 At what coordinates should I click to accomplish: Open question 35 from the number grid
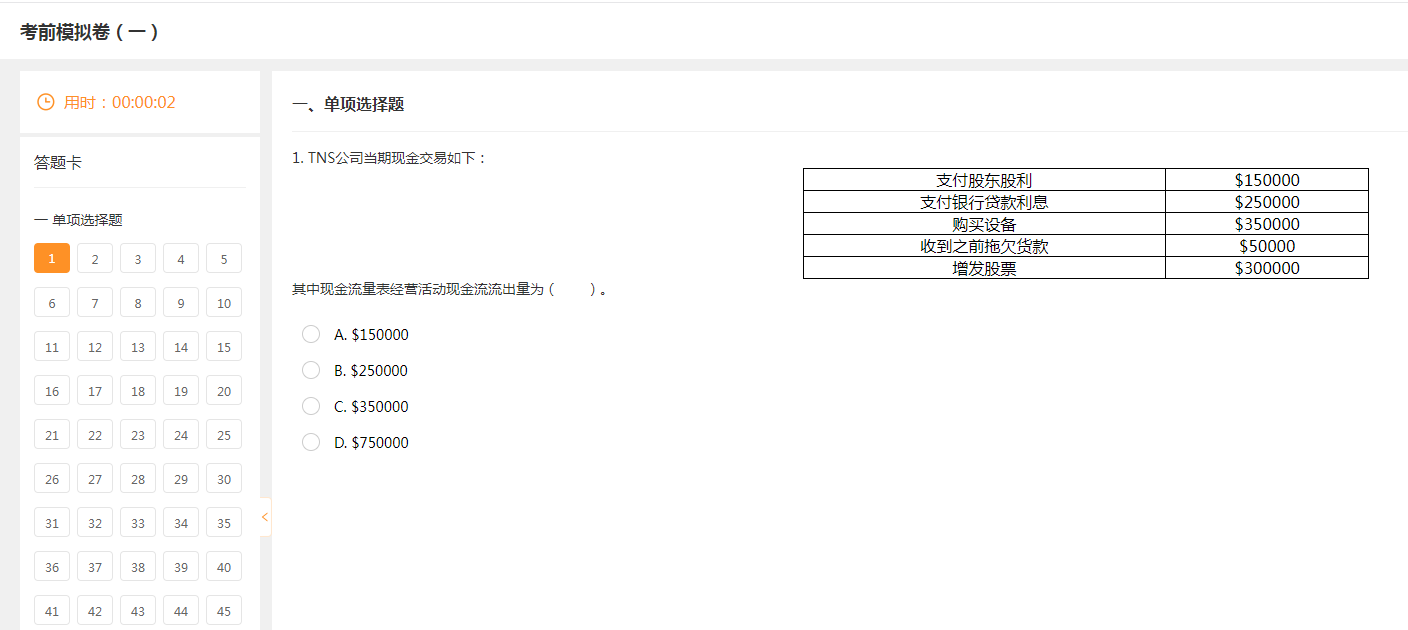[x=223, y=522]
